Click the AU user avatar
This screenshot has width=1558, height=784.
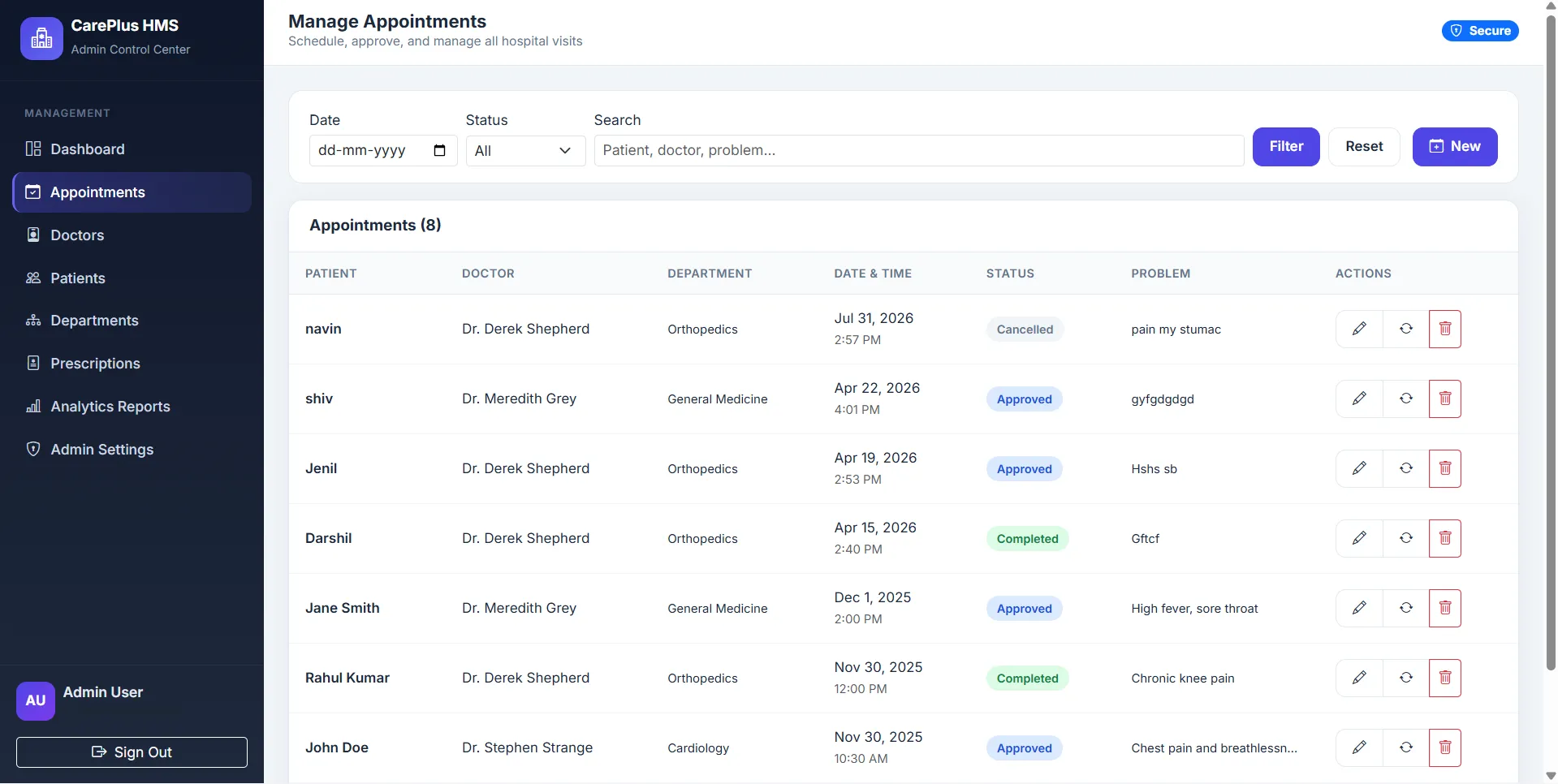(36, 700)
